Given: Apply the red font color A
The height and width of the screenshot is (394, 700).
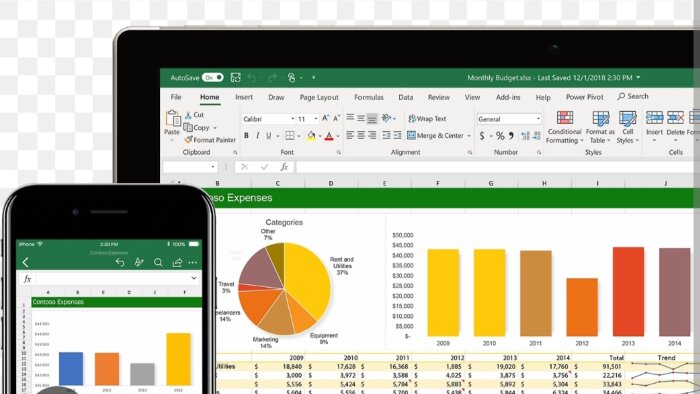Looking at the screenshot, I should 329,136.
